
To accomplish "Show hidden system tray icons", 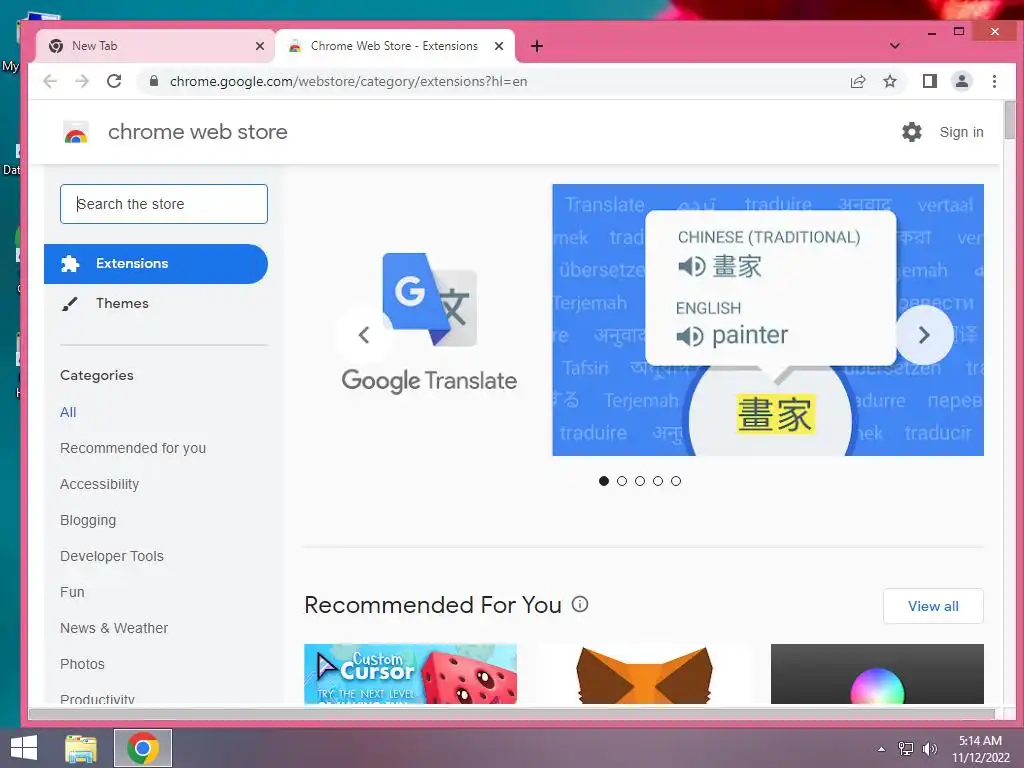I will tap(882, 749).
